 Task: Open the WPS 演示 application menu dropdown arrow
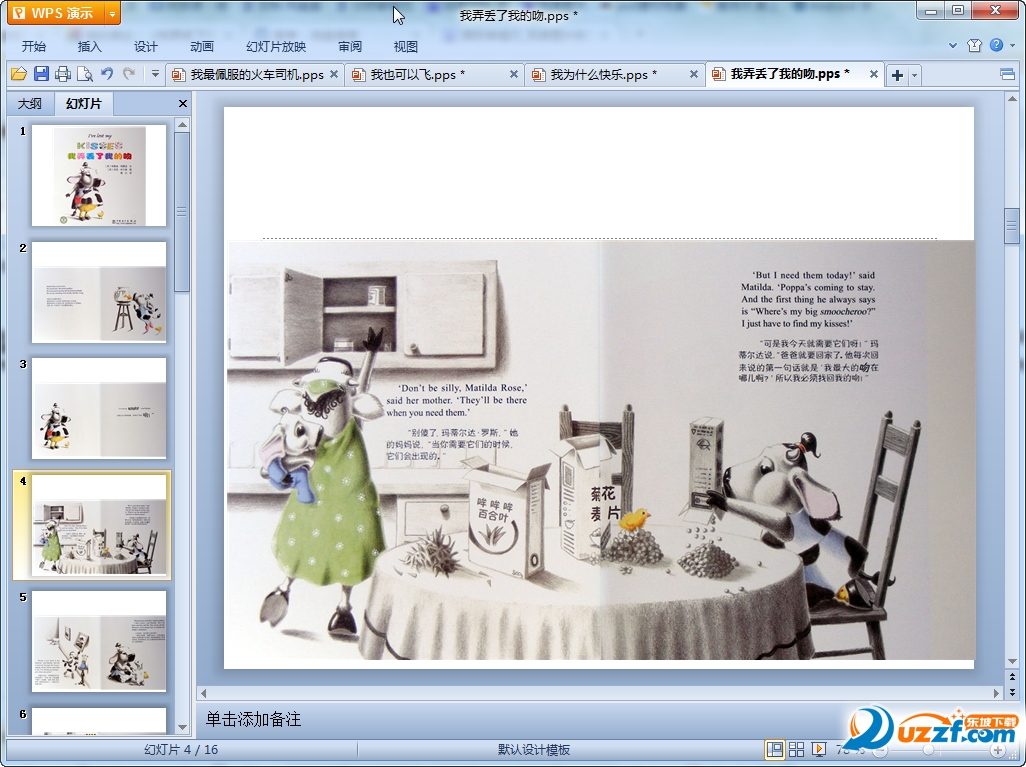pos(113,13)
